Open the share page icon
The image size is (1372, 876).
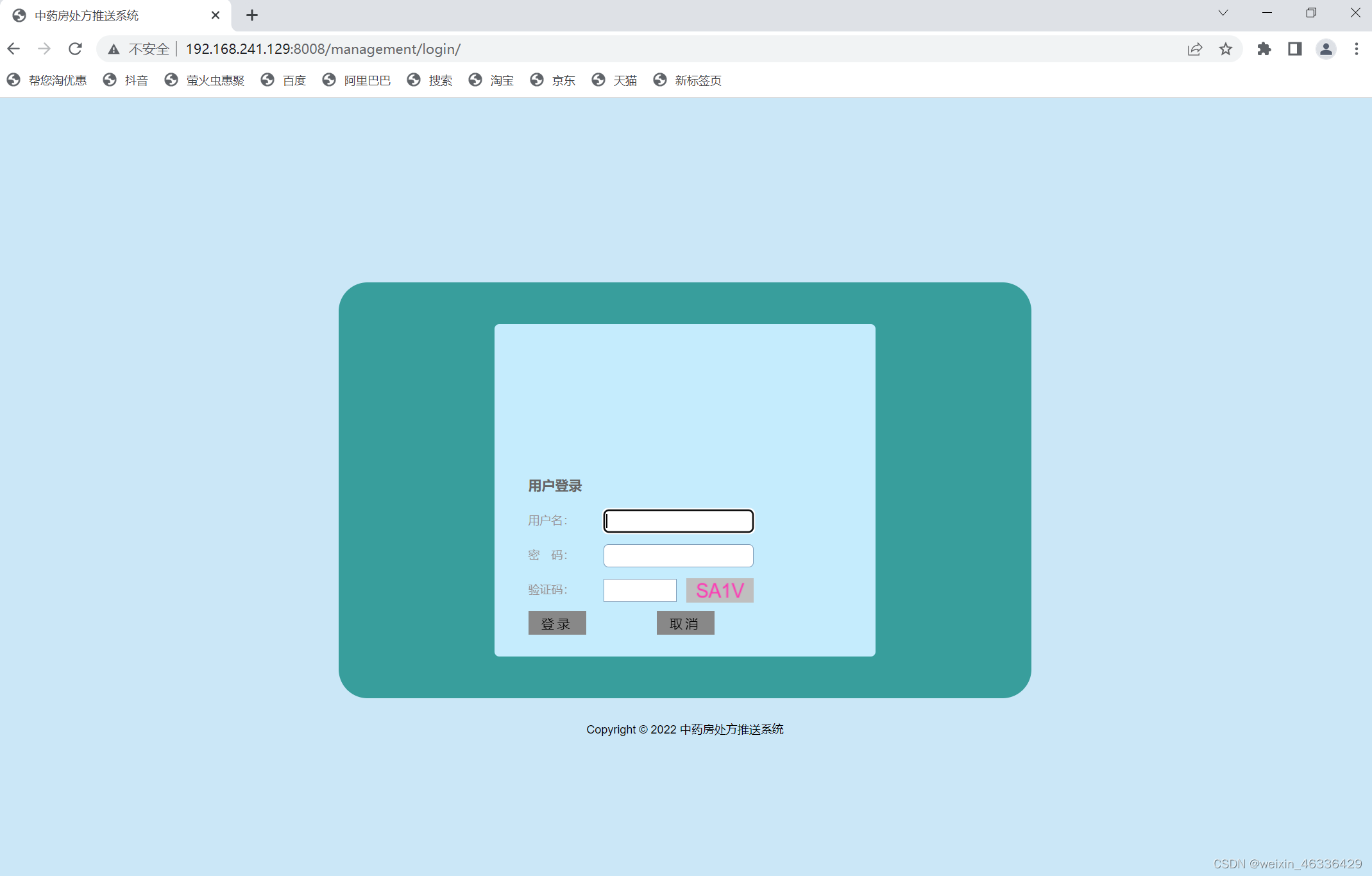1194,49
